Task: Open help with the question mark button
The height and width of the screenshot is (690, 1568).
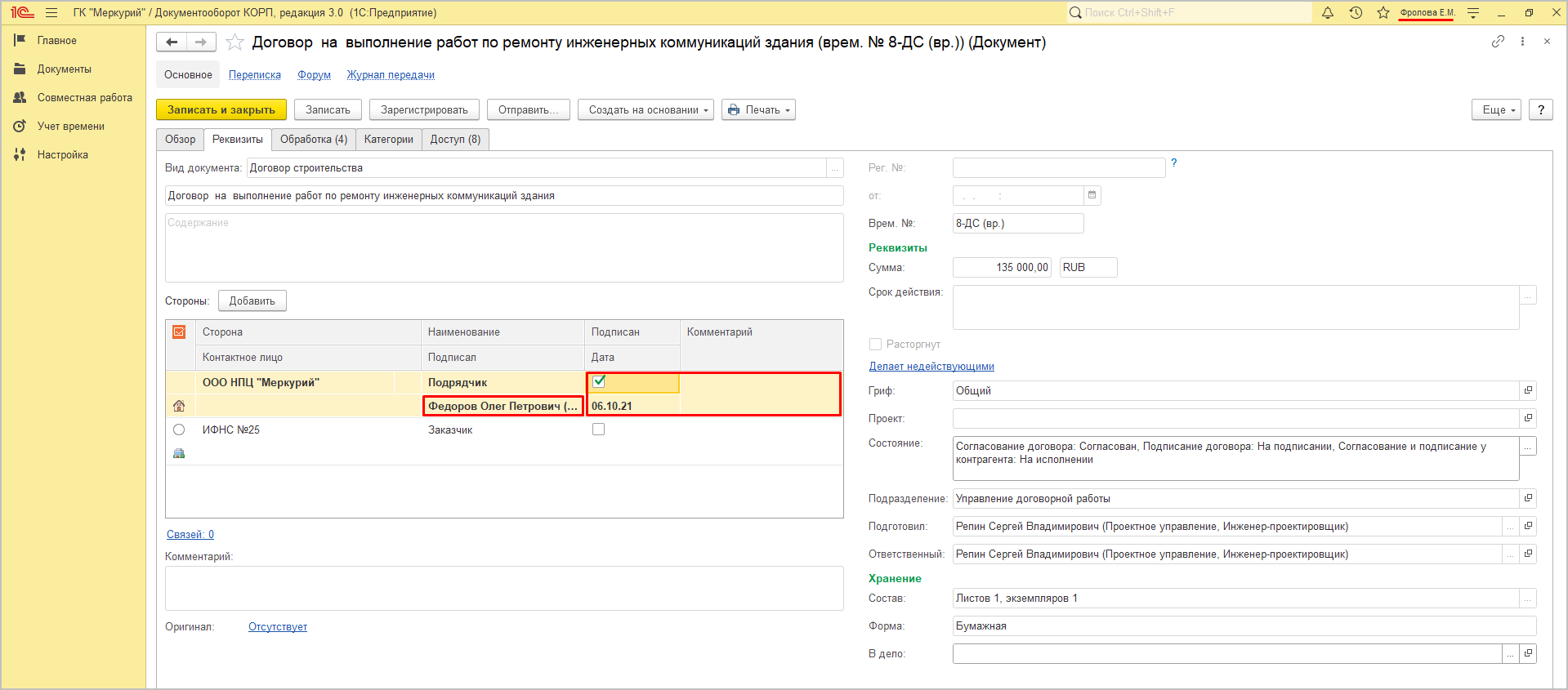Action: [x=1541, y=110]
